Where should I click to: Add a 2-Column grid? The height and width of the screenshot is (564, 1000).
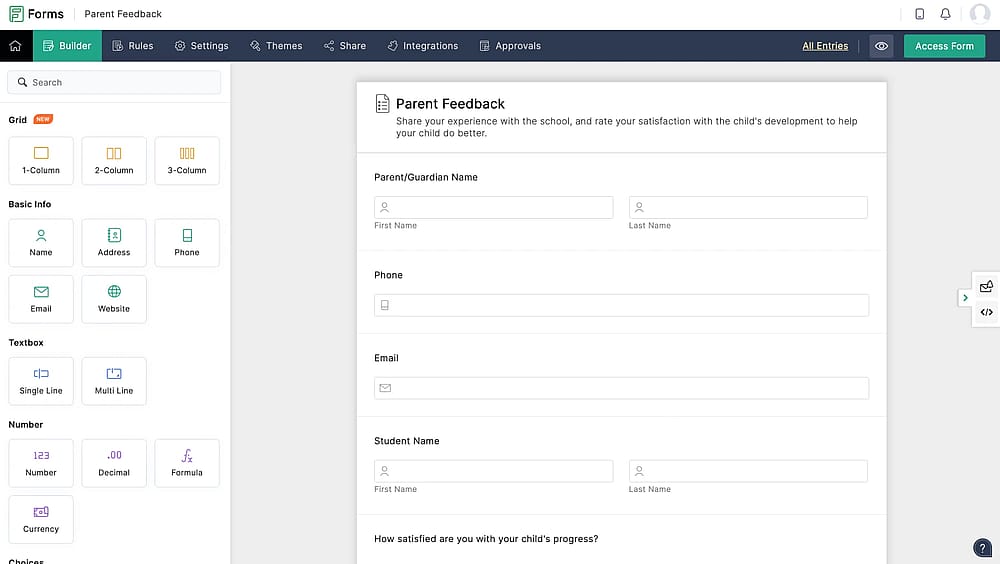[114, 161]
